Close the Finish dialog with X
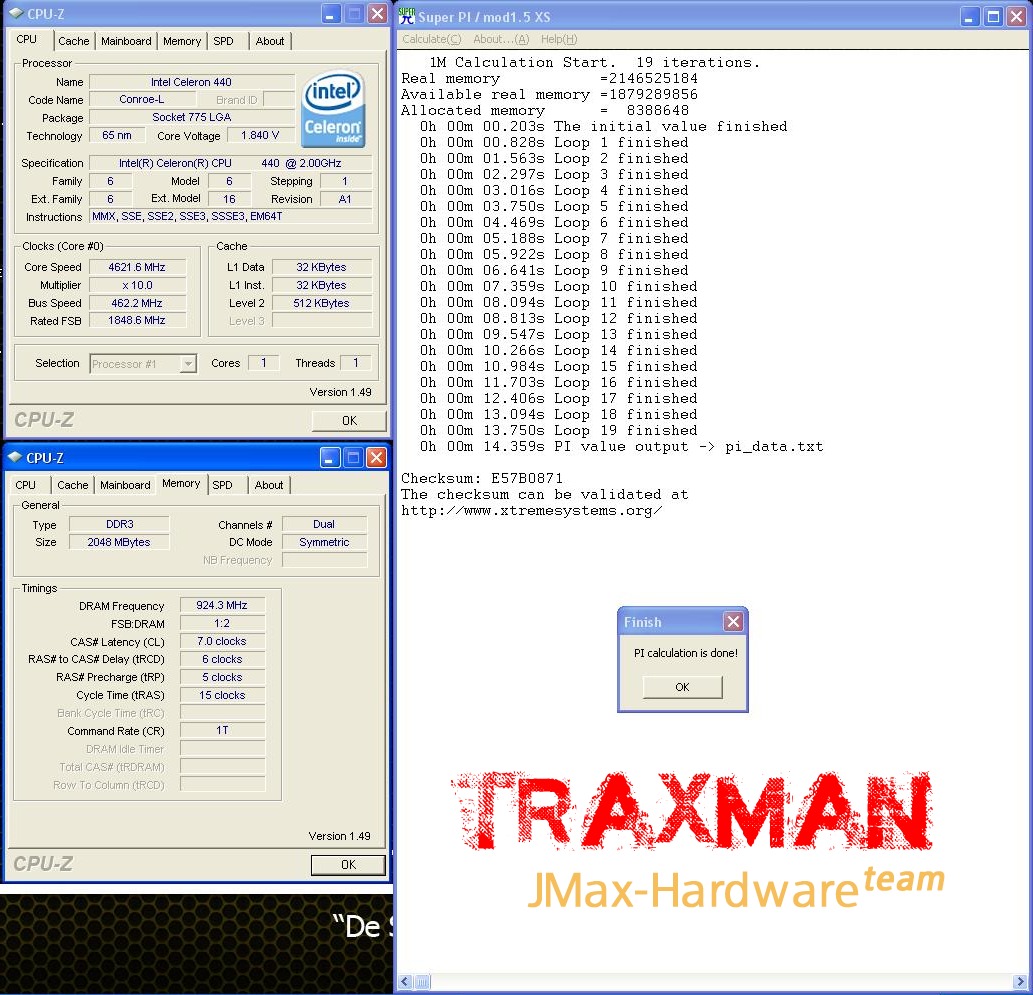 [733, 621]
